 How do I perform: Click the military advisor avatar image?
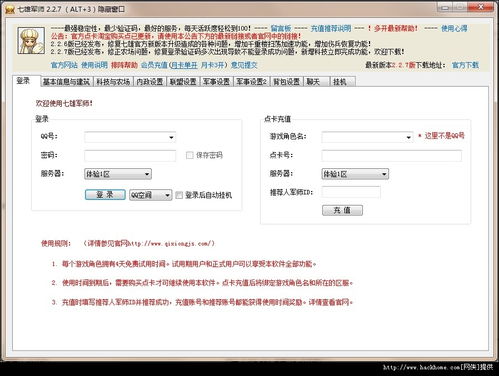point(31,41)
